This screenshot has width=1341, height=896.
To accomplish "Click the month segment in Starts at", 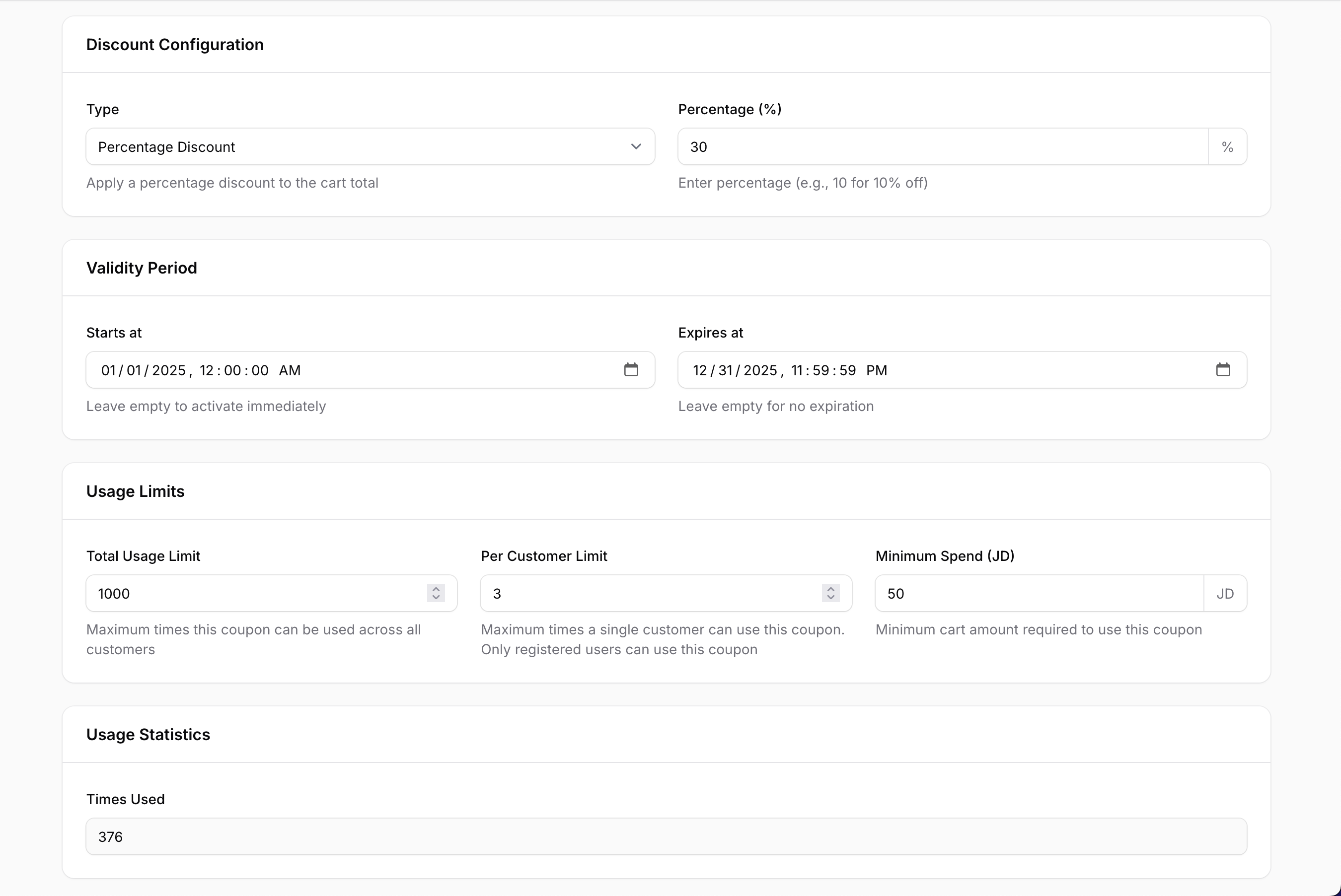I will click(x=109, y=370).
